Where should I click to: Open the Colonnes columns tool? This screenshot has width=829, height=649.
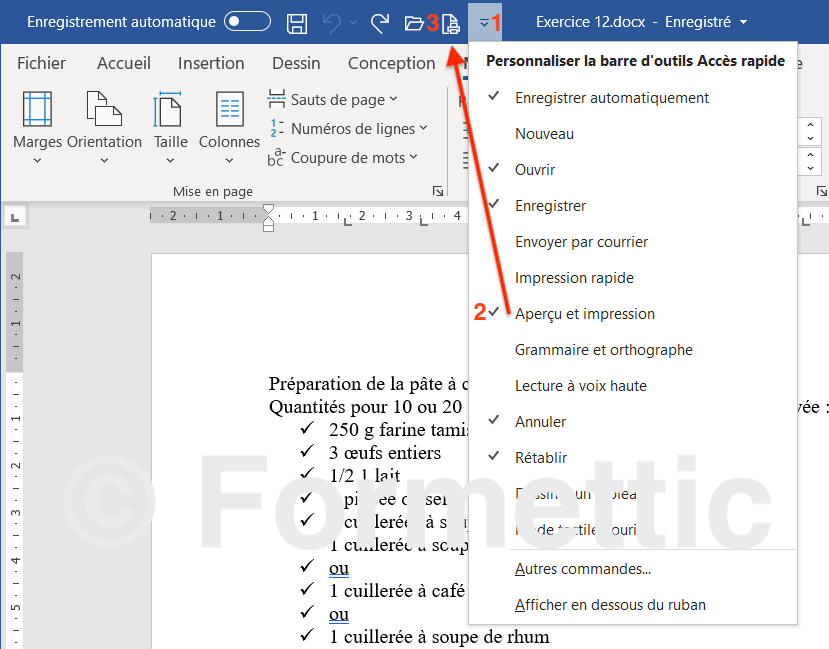point(229,125)
